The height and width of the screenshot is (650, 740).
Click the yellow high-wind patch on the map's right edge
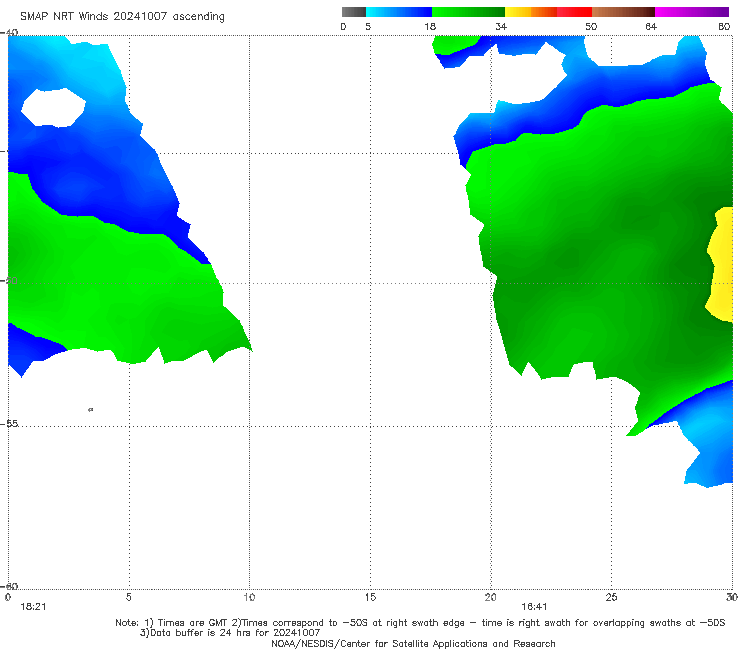click(721, 264)
